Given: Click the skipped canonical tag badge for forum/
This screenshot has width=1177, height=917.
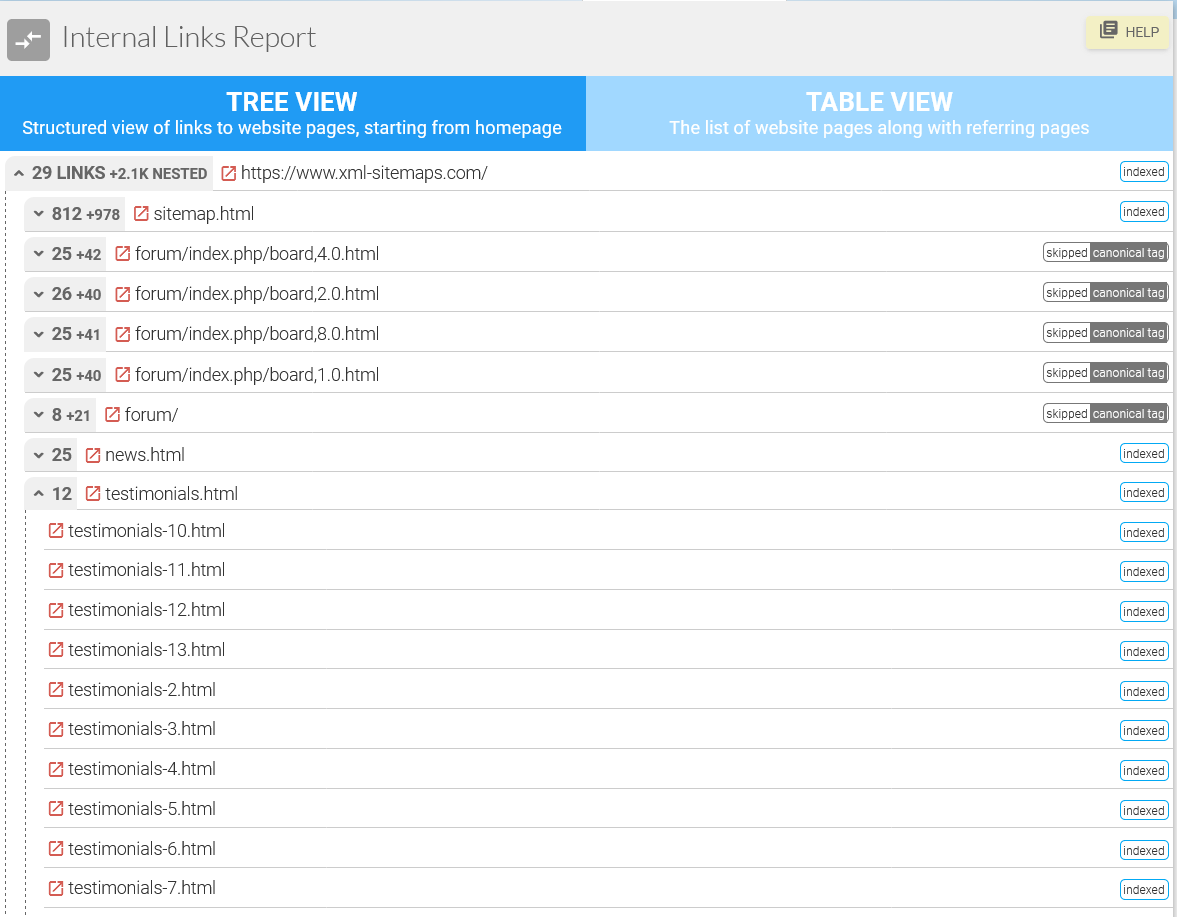Looking at the screenshot, I should tap(1105, 413).
